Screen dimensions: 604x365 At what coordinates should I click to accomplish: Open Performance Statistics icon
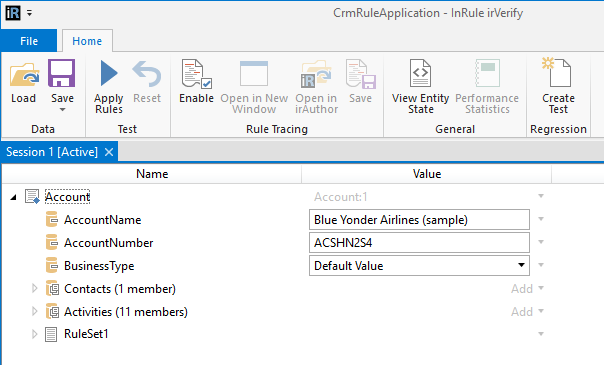tap(487, 73)
